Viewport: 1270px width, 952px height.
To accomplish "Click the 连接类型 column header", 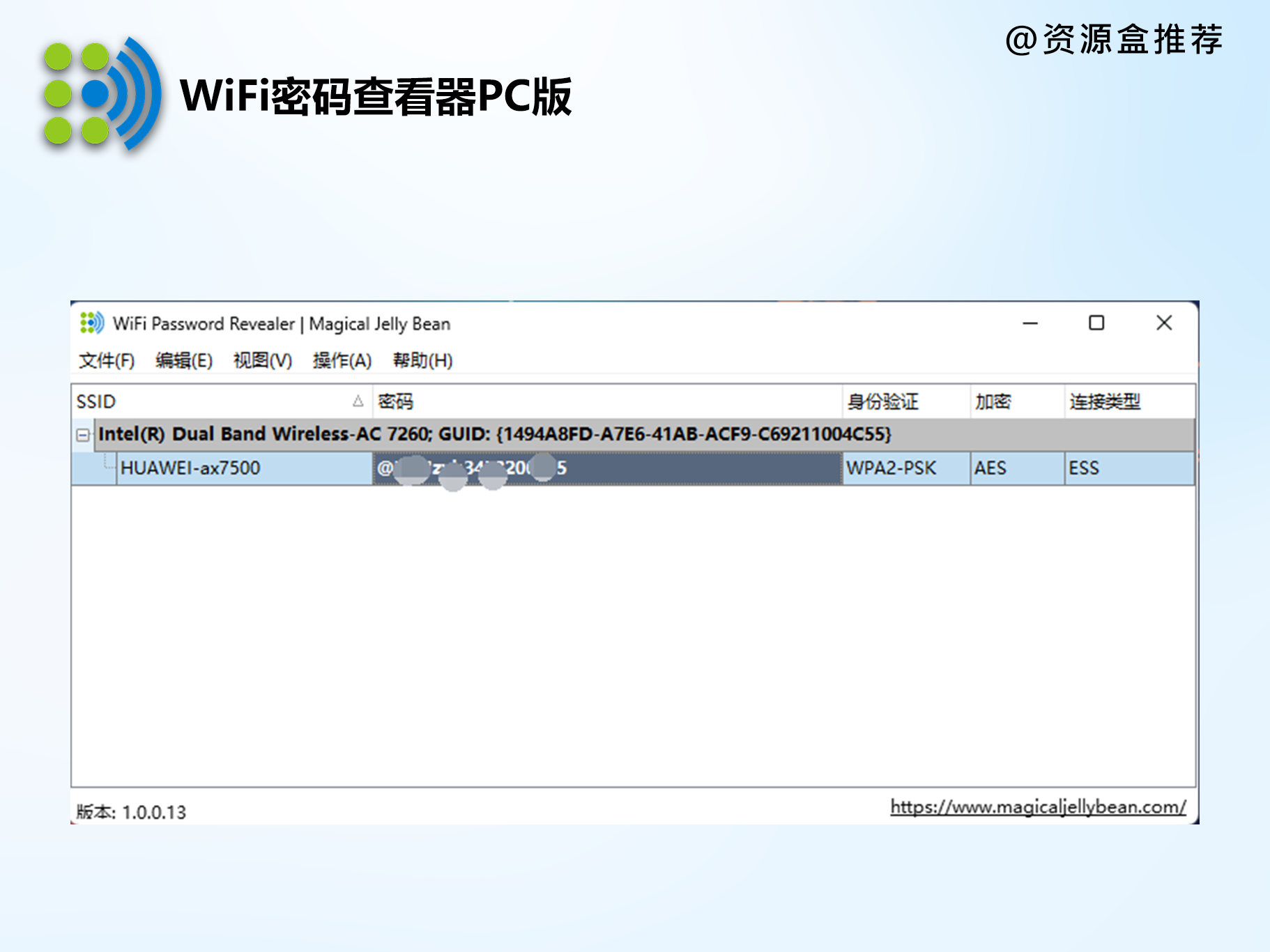I will point(1129,401).
